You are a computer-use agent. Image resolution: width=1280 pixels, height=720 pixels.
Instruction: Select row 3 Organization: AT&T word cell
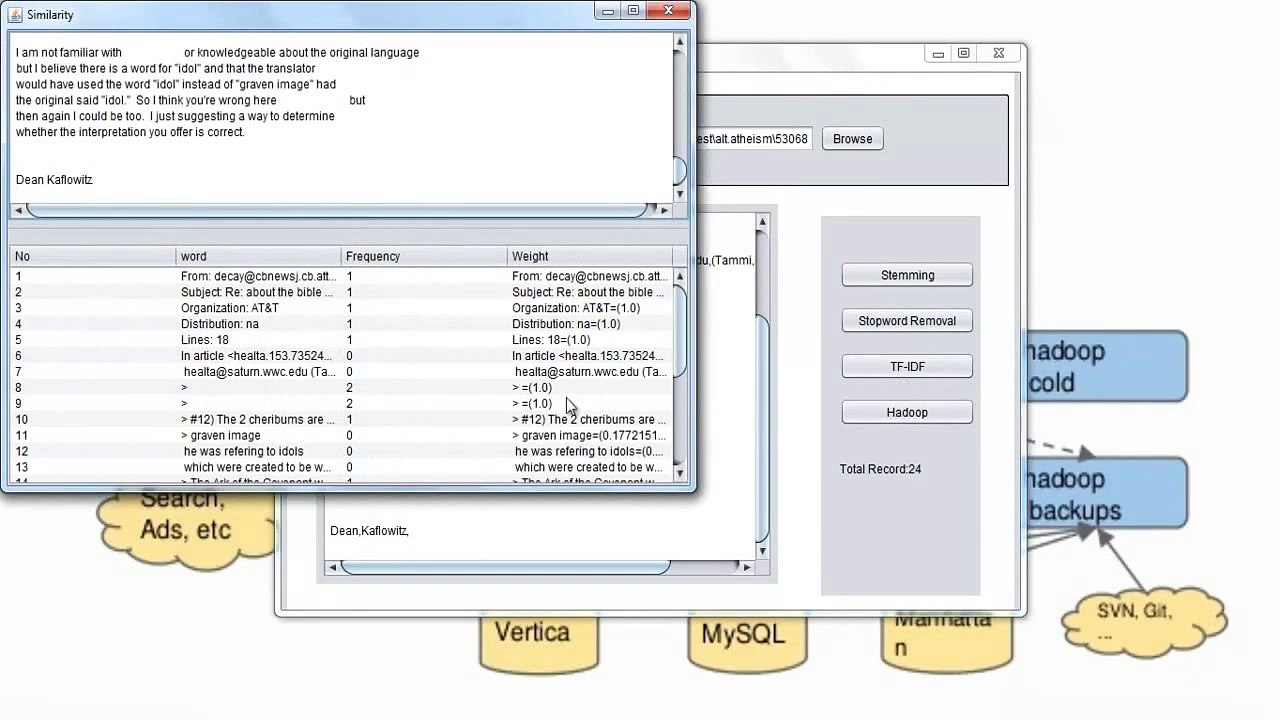point(258,308)
